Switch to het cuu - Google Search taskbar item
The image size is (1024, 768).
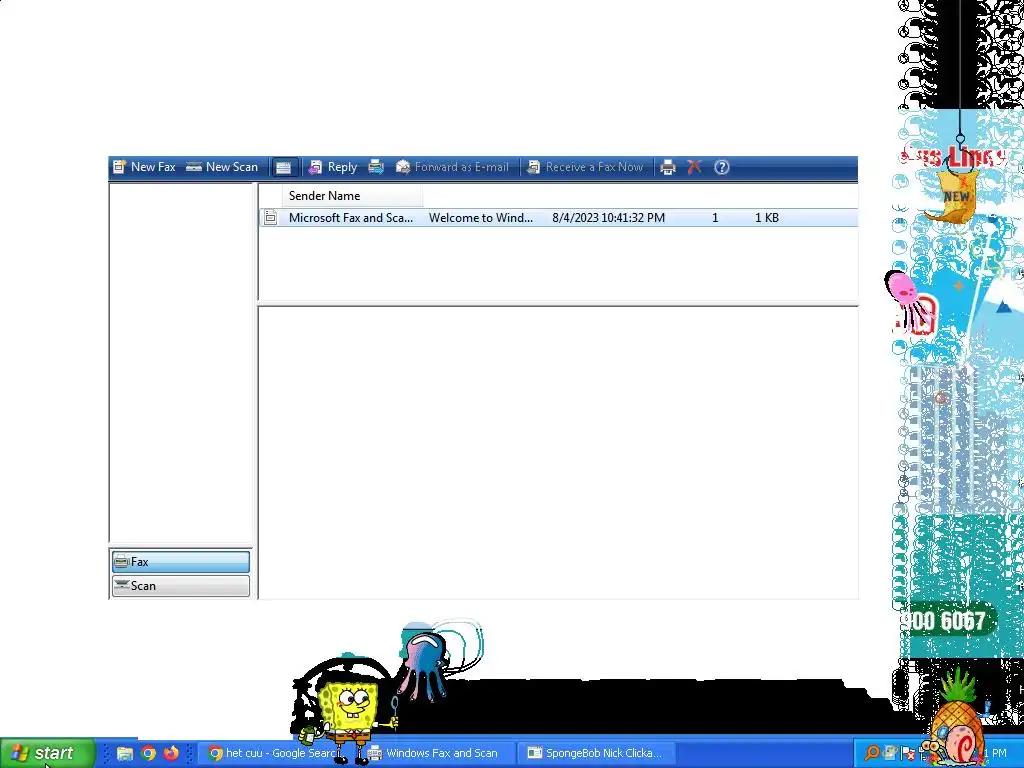pyautogui.click(x=274, y=754)
